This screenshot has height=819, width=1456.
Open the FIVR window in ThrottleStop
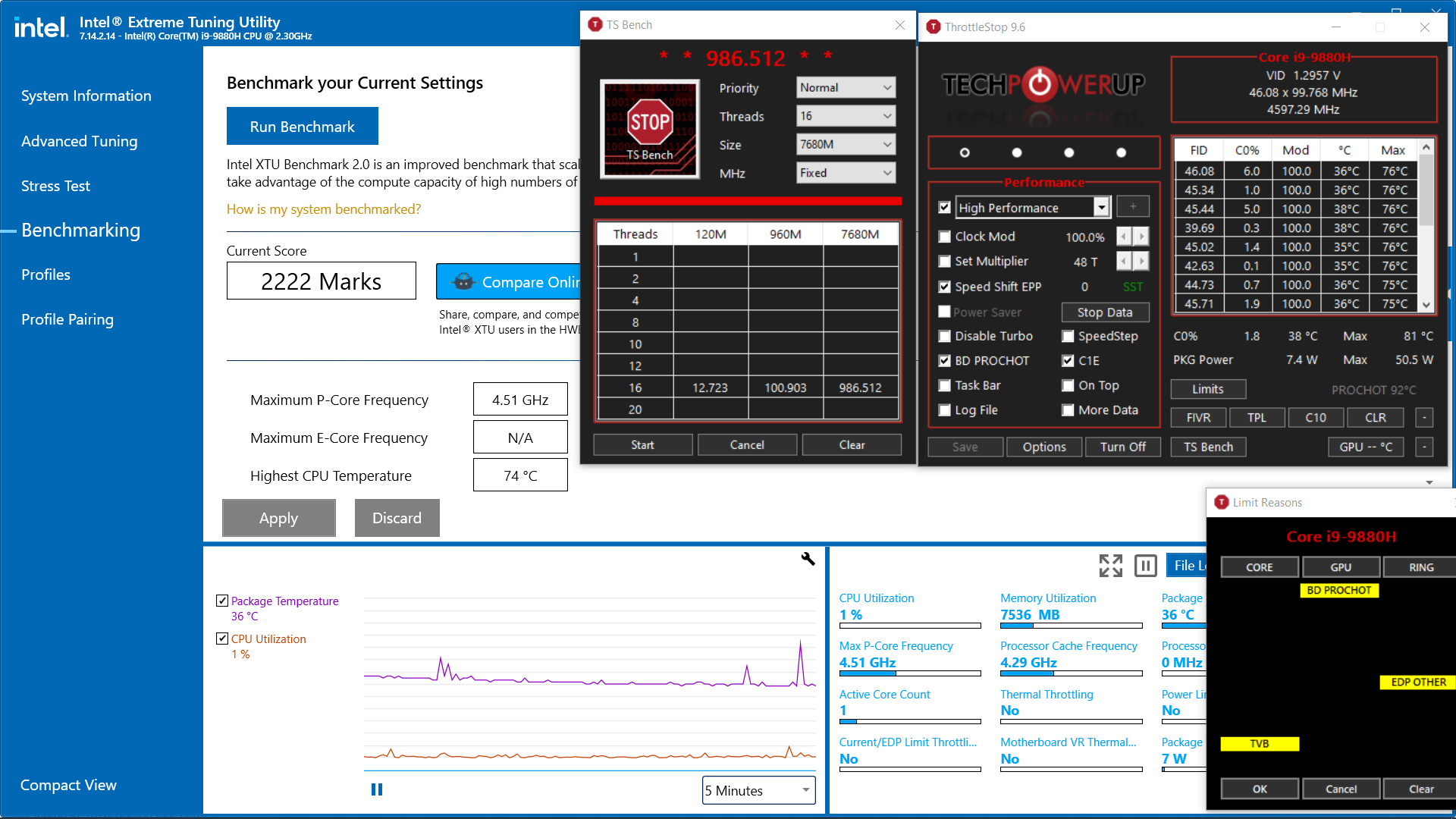tap(1198, 418)
